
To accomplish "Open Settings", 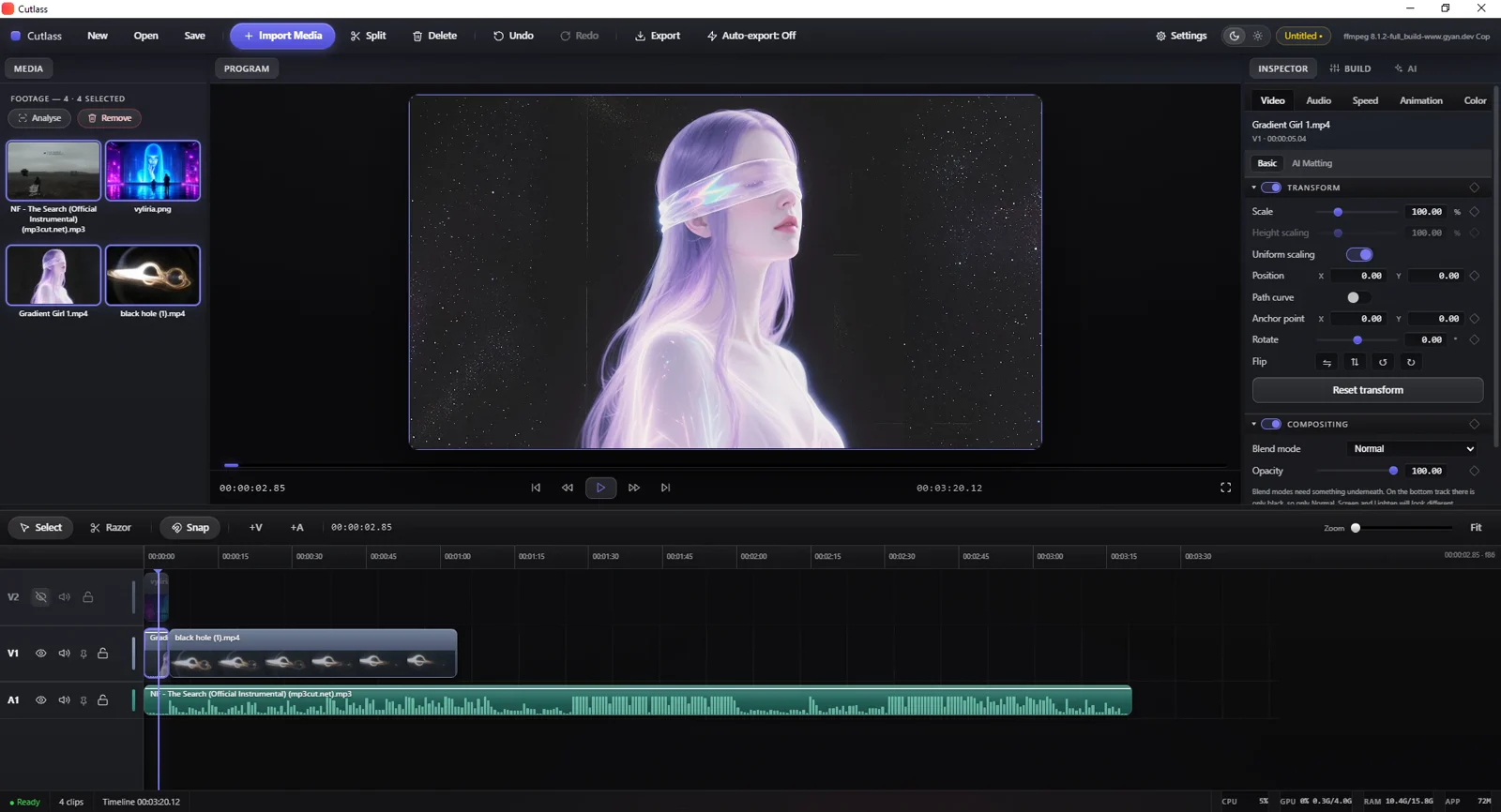I will click(1181, 36).
